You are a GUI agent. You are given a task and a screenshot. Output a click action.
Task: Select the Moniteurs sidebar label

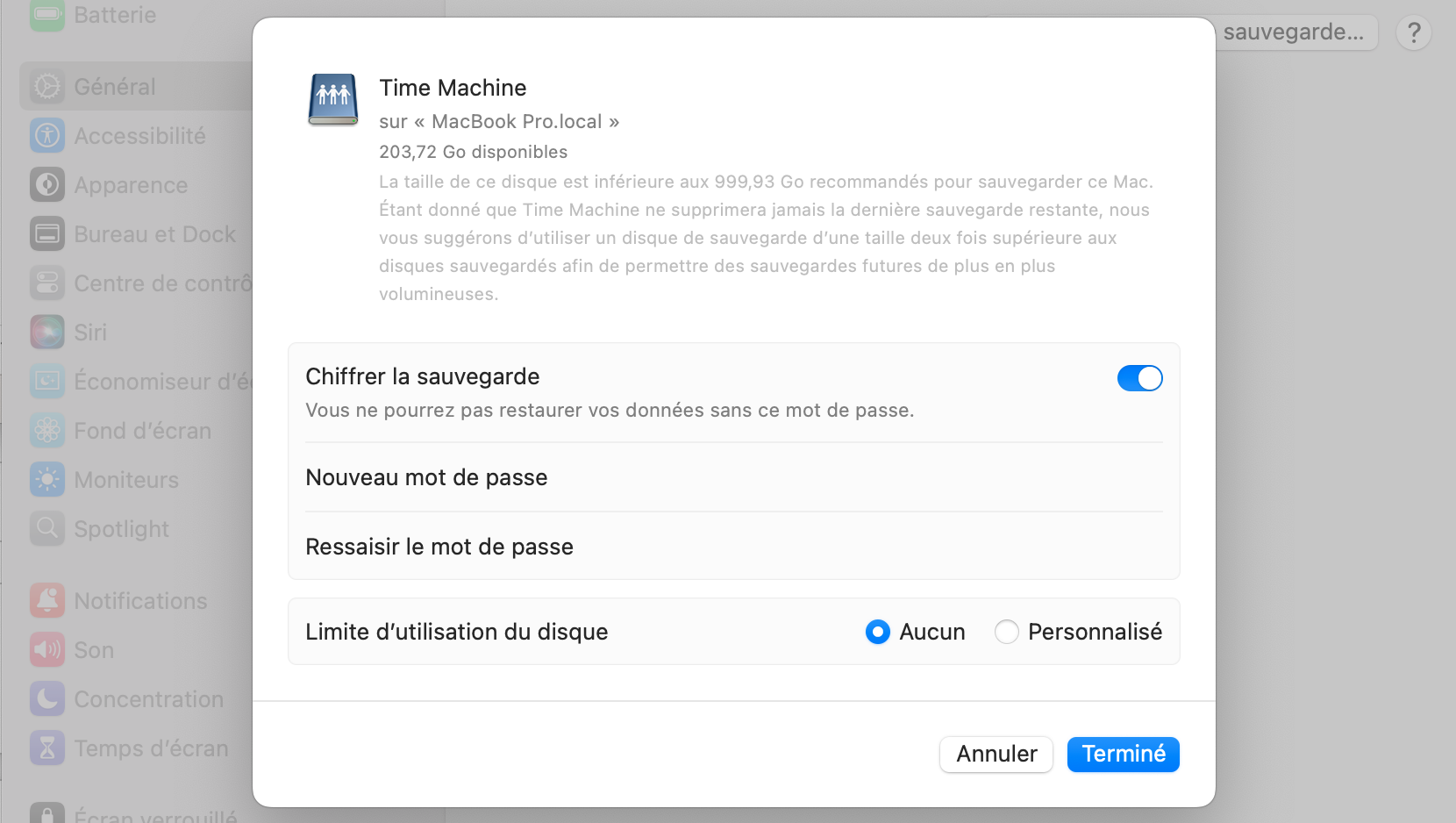126,480
